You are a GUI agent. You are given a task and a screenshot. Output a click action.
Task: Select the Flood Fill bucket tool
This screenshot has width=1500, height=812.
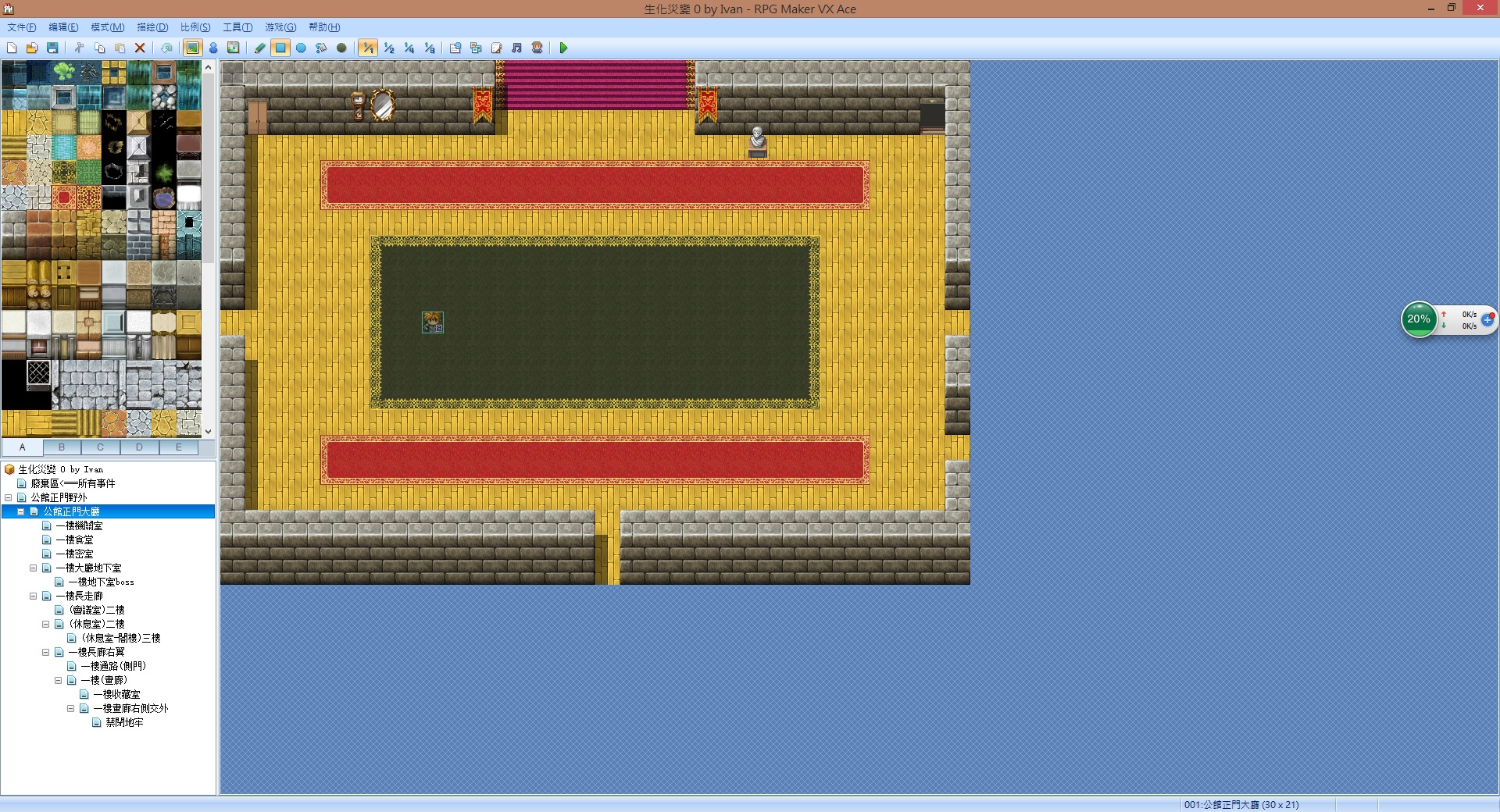pos(321,48)
